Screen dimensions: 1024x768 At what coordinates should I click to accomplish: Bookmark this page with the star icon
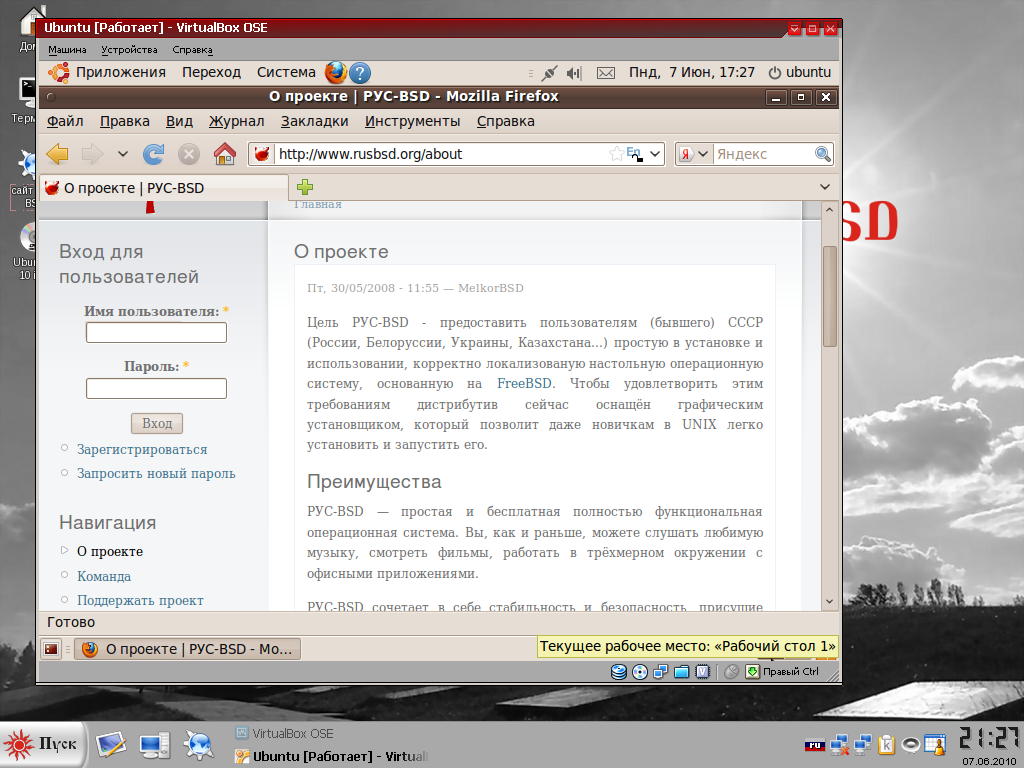click(x=616, y=154)
